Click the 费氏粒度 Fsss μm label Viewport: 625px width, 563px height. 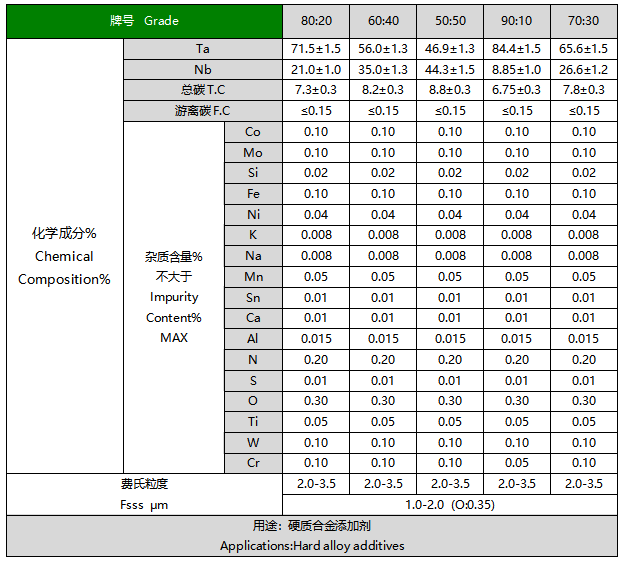point(144,494)
